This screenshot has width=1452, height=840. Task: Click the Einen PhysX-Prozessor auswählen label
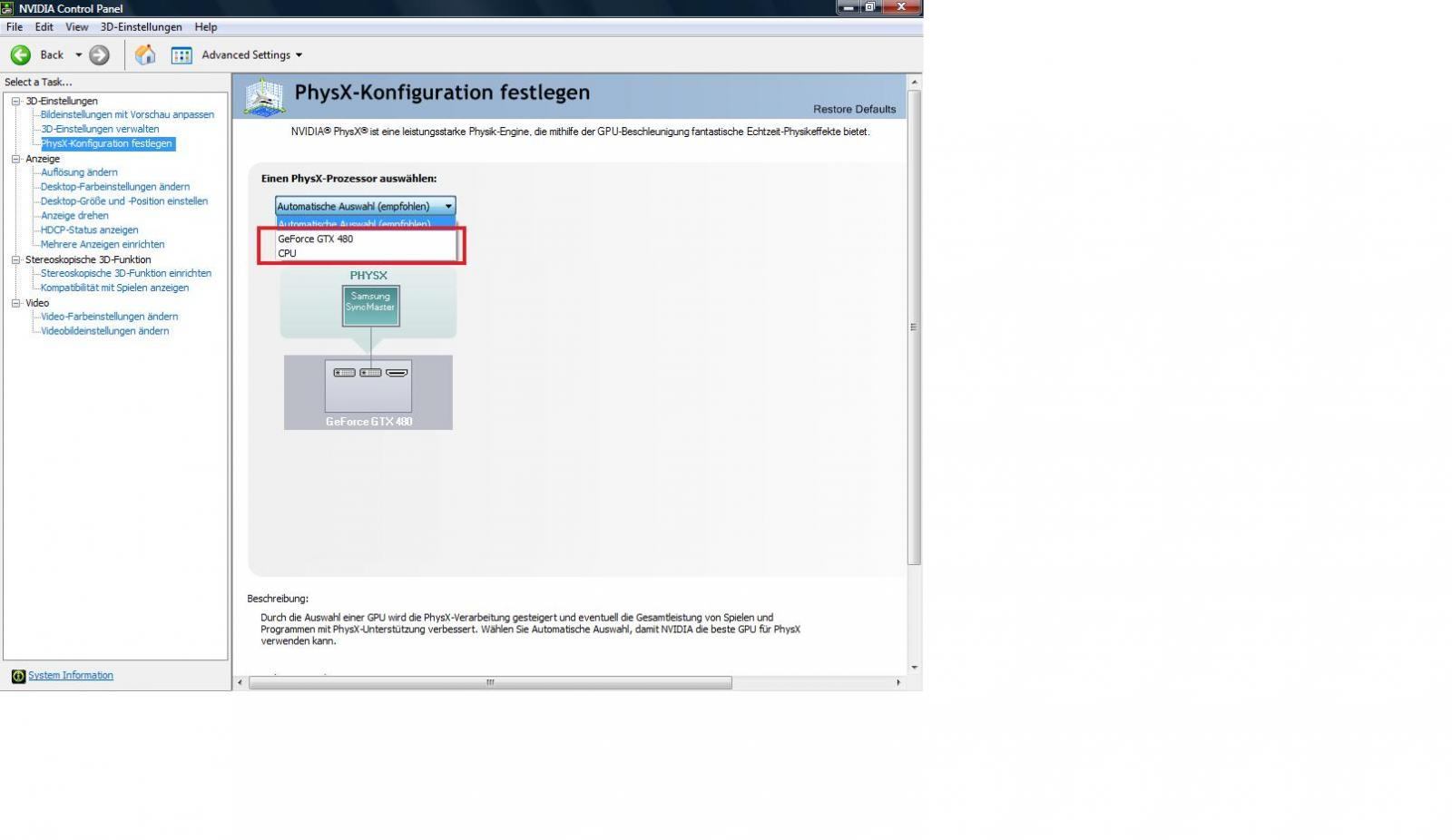(348, 179)
